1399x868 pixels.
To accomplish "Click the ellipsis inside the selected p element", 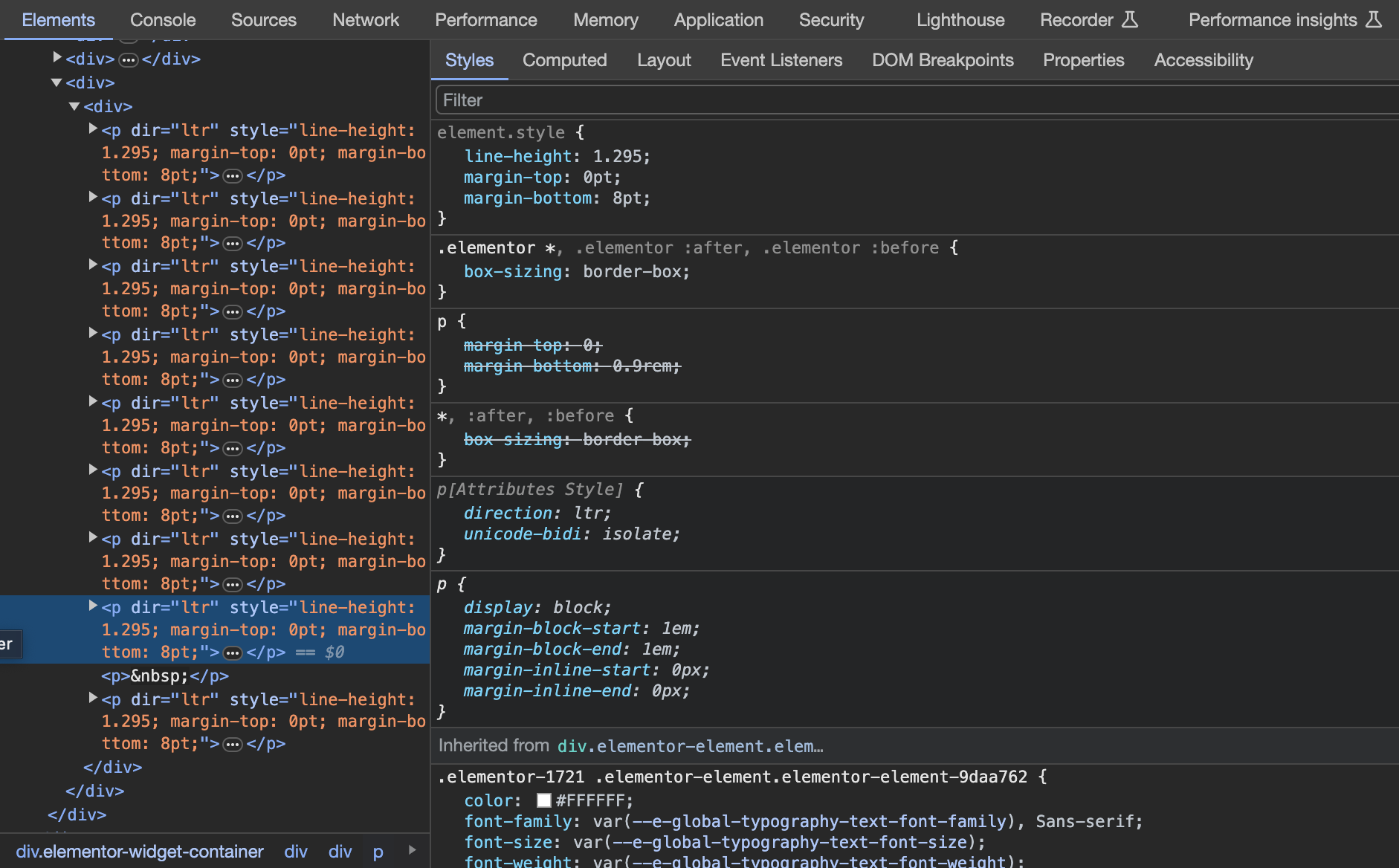I will click(233, 653).
